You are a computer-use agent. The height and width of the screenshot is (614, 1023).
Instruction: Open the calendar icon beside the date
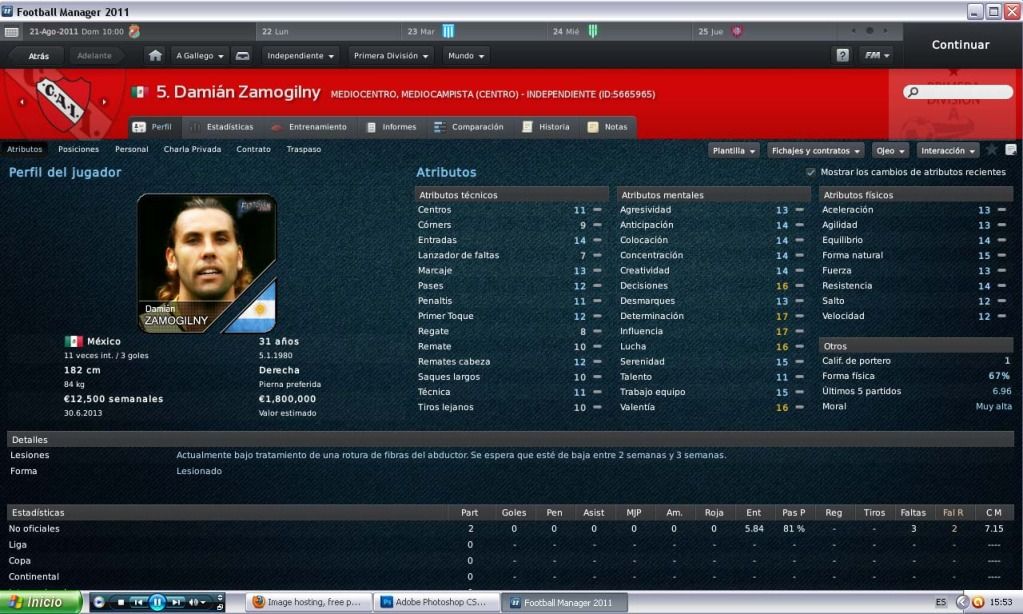11,31
